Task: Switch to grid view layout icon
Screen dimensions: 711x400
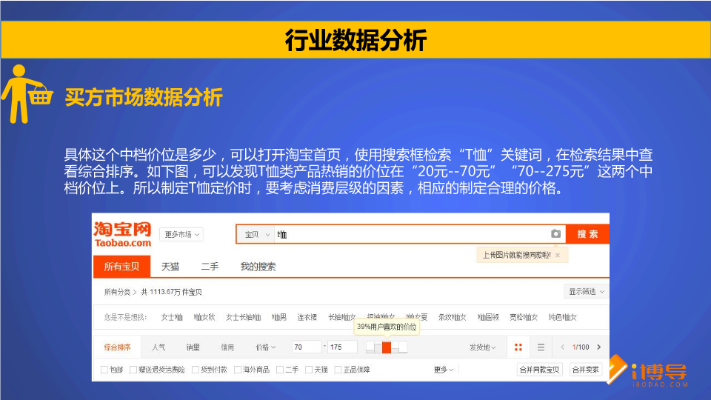Action: tap(519, 347)
